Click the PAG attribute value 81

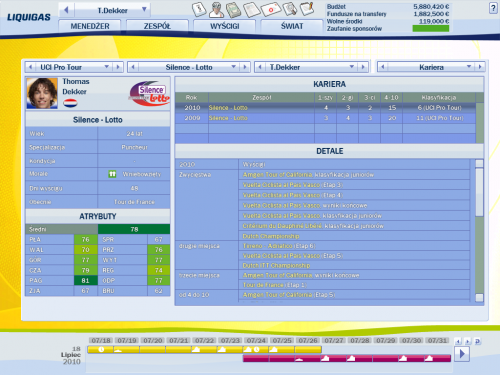[85, 281]
